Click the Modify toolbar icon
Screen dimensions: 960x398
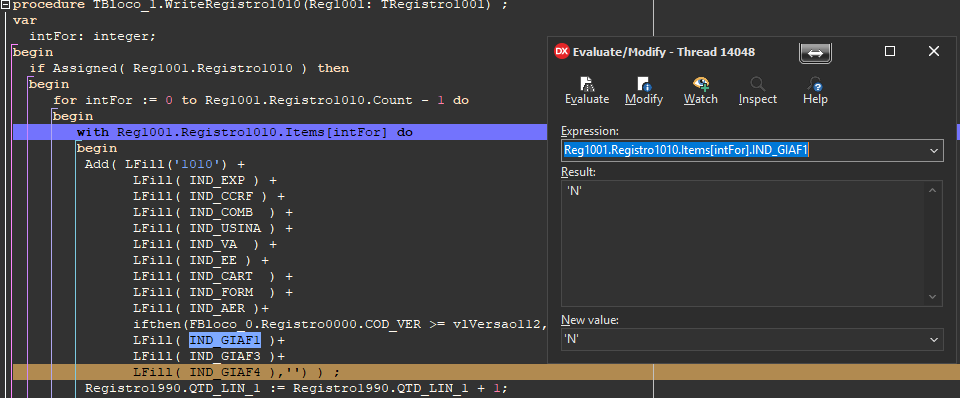[643, 84]
